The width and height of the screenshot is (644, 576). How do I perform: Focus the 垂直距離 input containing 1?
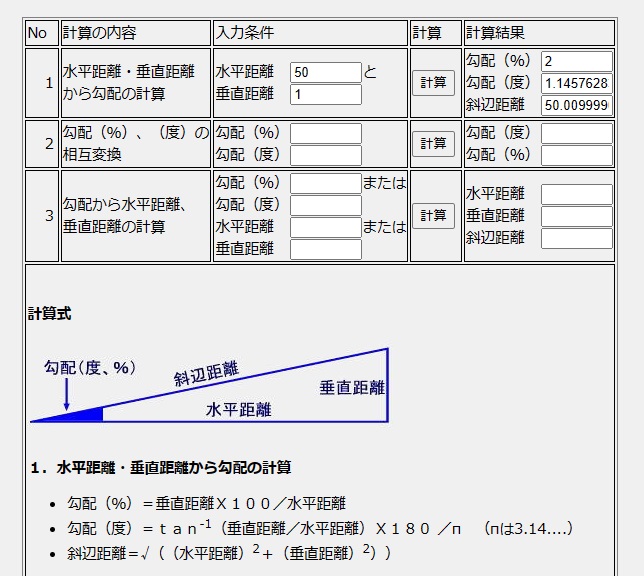point(326,94)
